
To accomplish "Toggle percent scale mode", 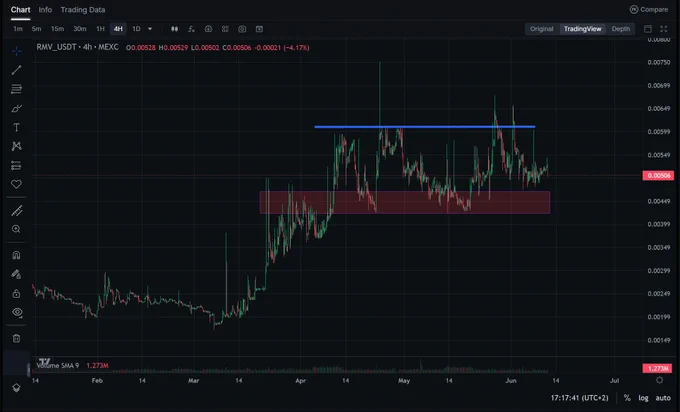I will [627, 398].
